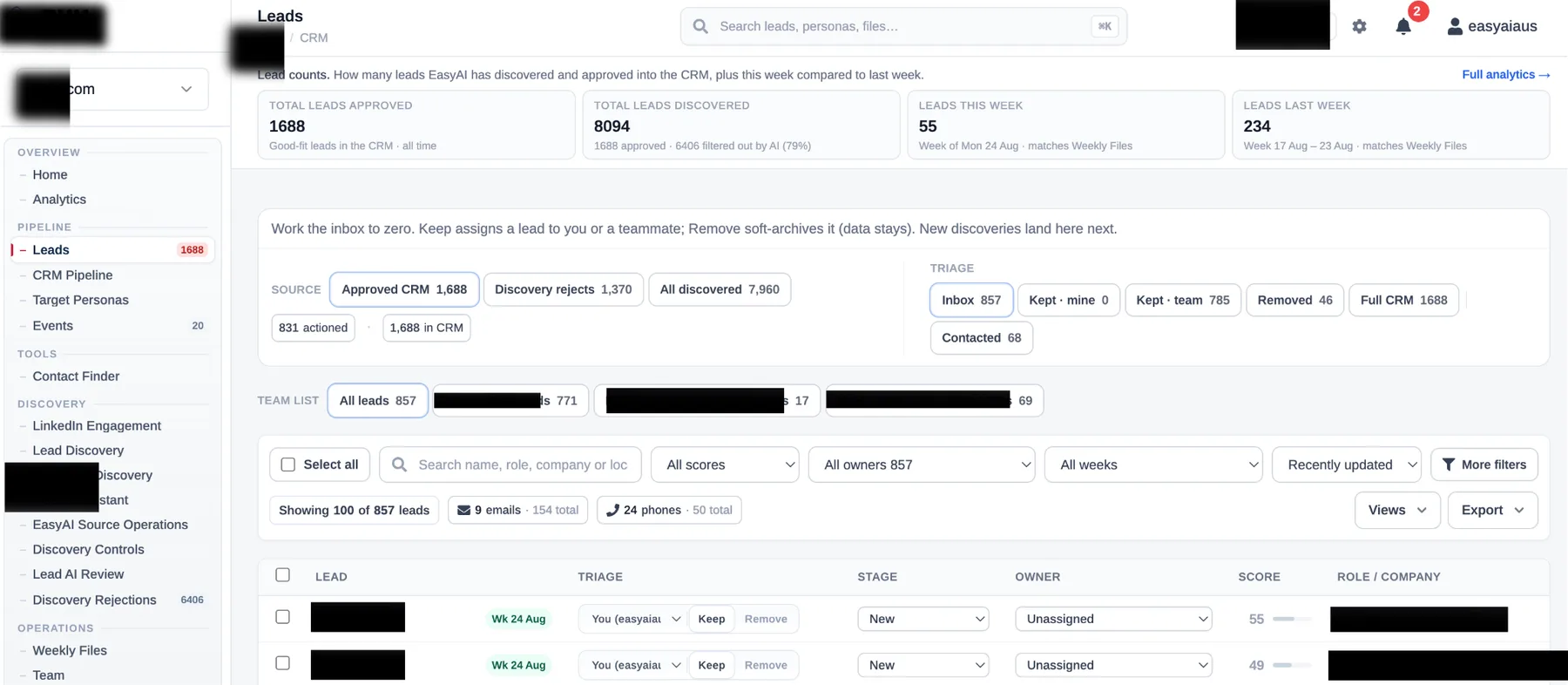Open the More filters button
1568x685 pixels.
coord(1484,465)
